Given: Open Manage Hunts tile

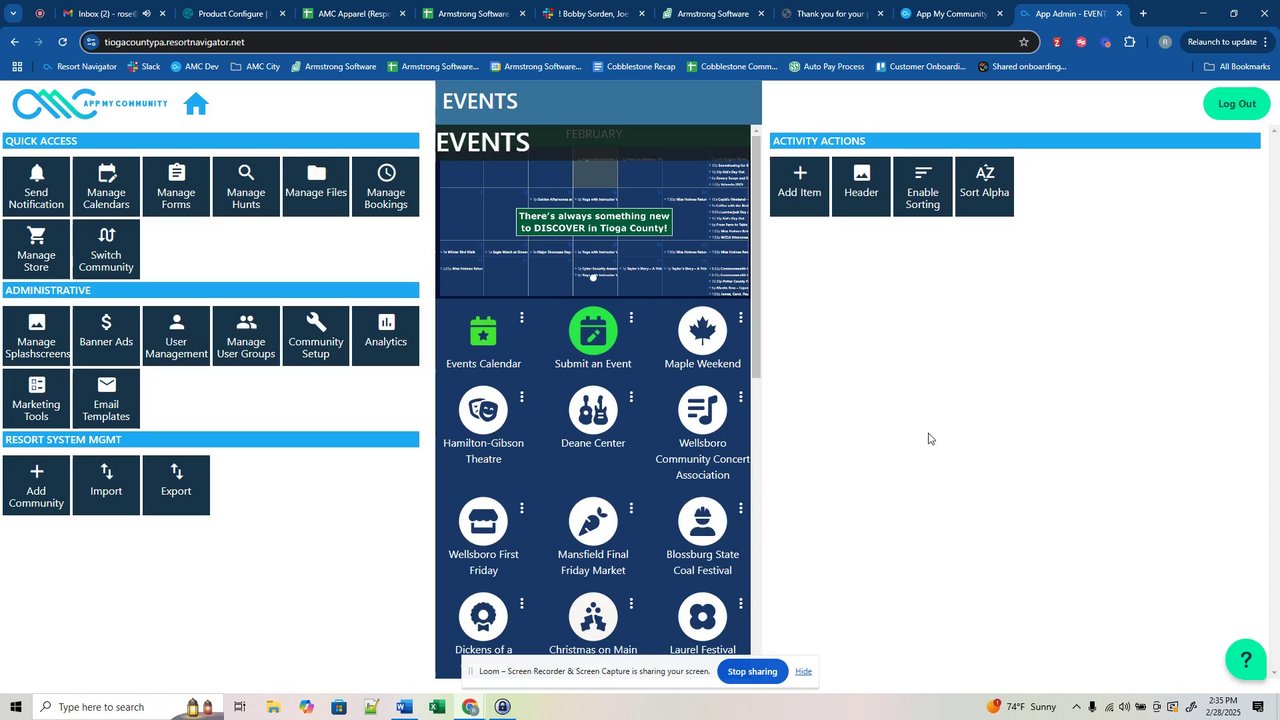Looking at the screenshot, I should tap(246, 186).
